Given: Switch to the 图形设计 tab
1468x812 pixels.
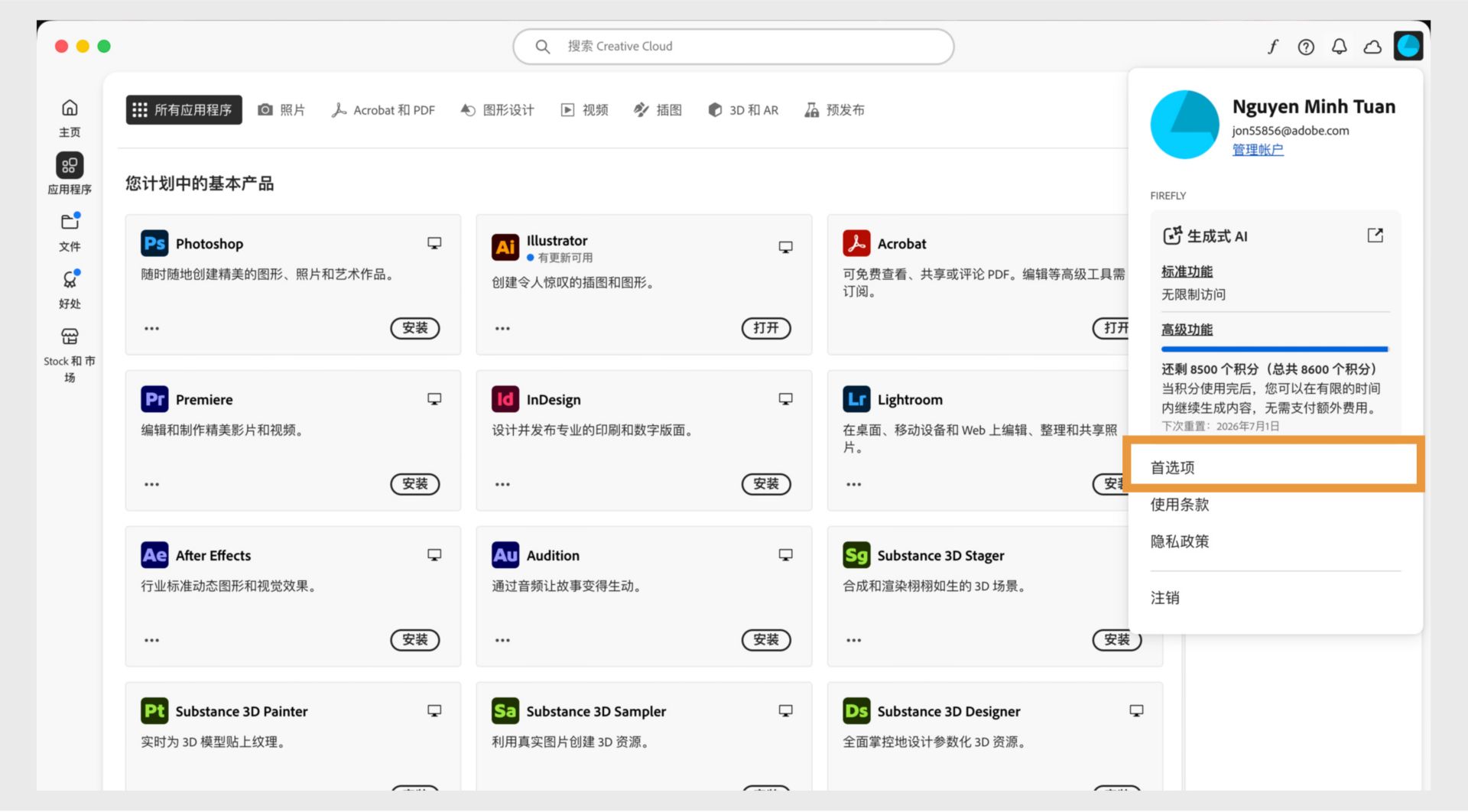Looking at the screenshot, I should pyautogui.click(x=497, y=110).
